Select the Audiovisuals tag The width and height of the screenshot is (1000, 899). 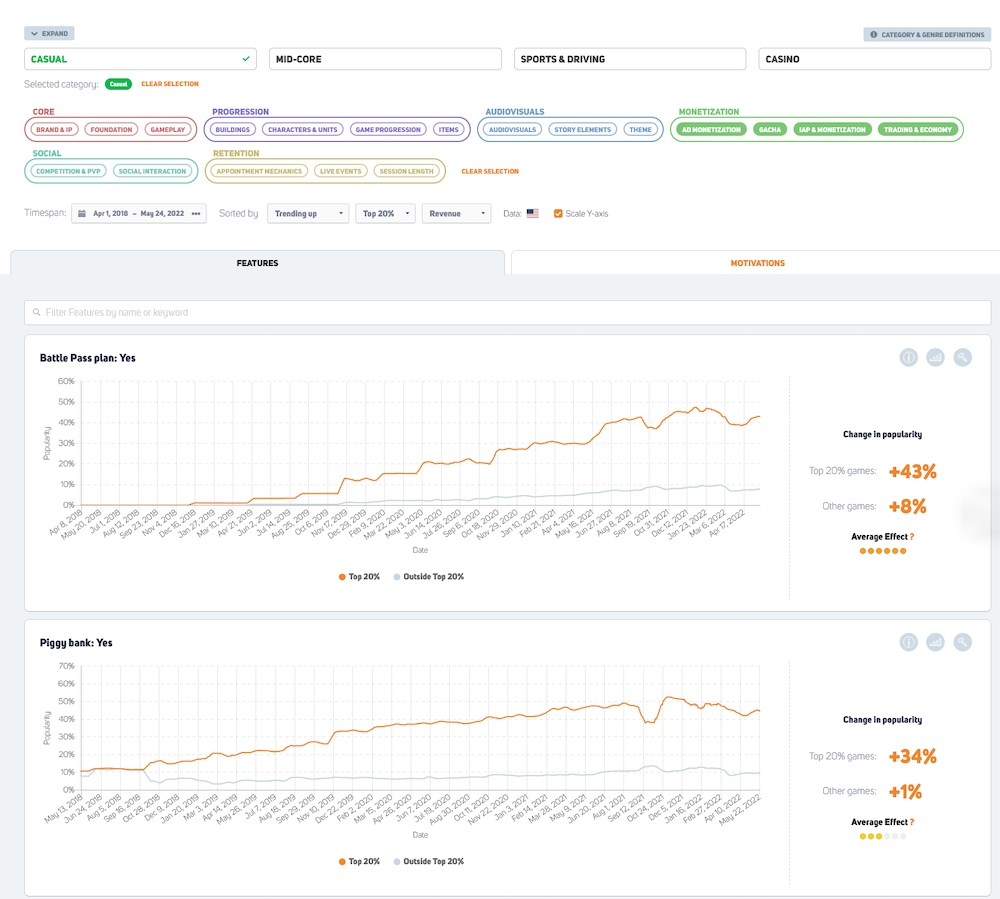pos(513,129)
